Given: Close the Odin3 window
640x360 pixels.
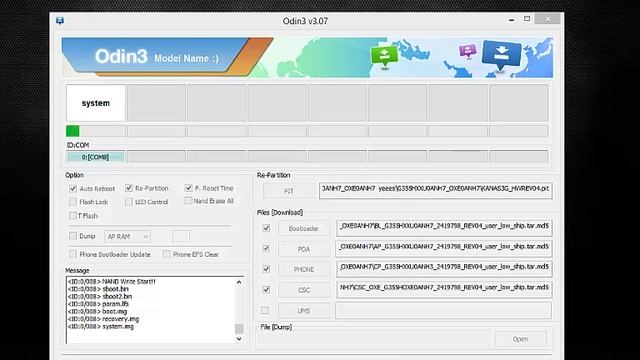Looking at the screenshot, I should 548,19.
